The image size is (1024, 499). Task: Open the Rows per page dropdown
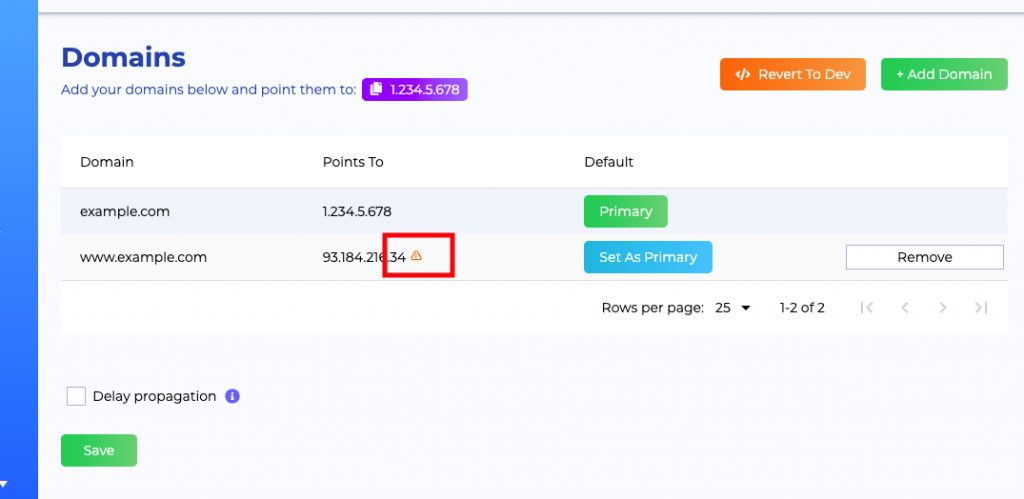tap(733, 308)
